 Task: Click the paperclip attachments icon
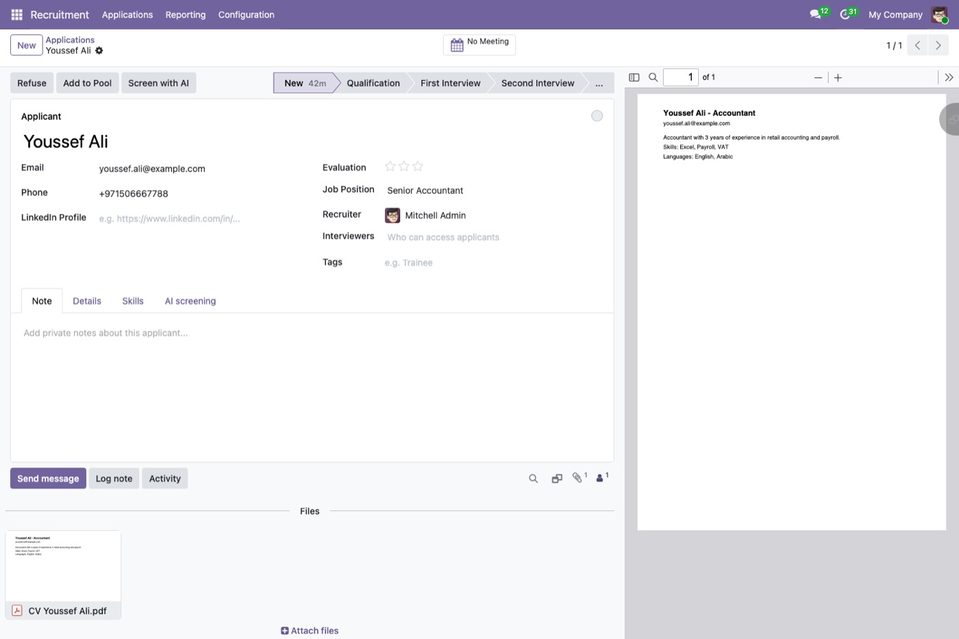tap(579, 478)
